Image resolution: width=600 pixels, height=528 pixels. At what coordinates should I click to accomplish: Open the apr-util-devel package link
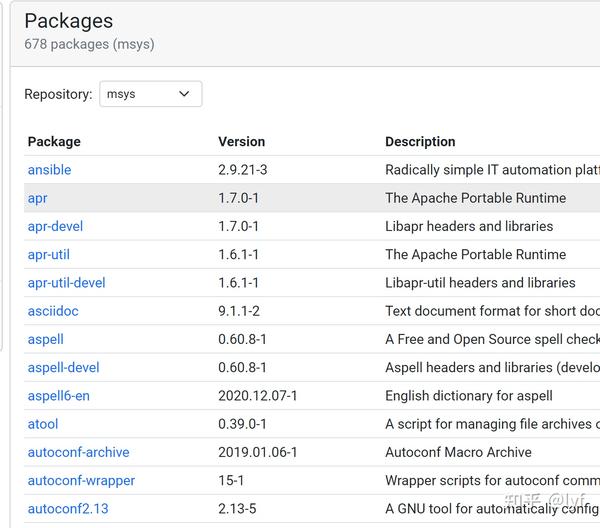(66, 283)
